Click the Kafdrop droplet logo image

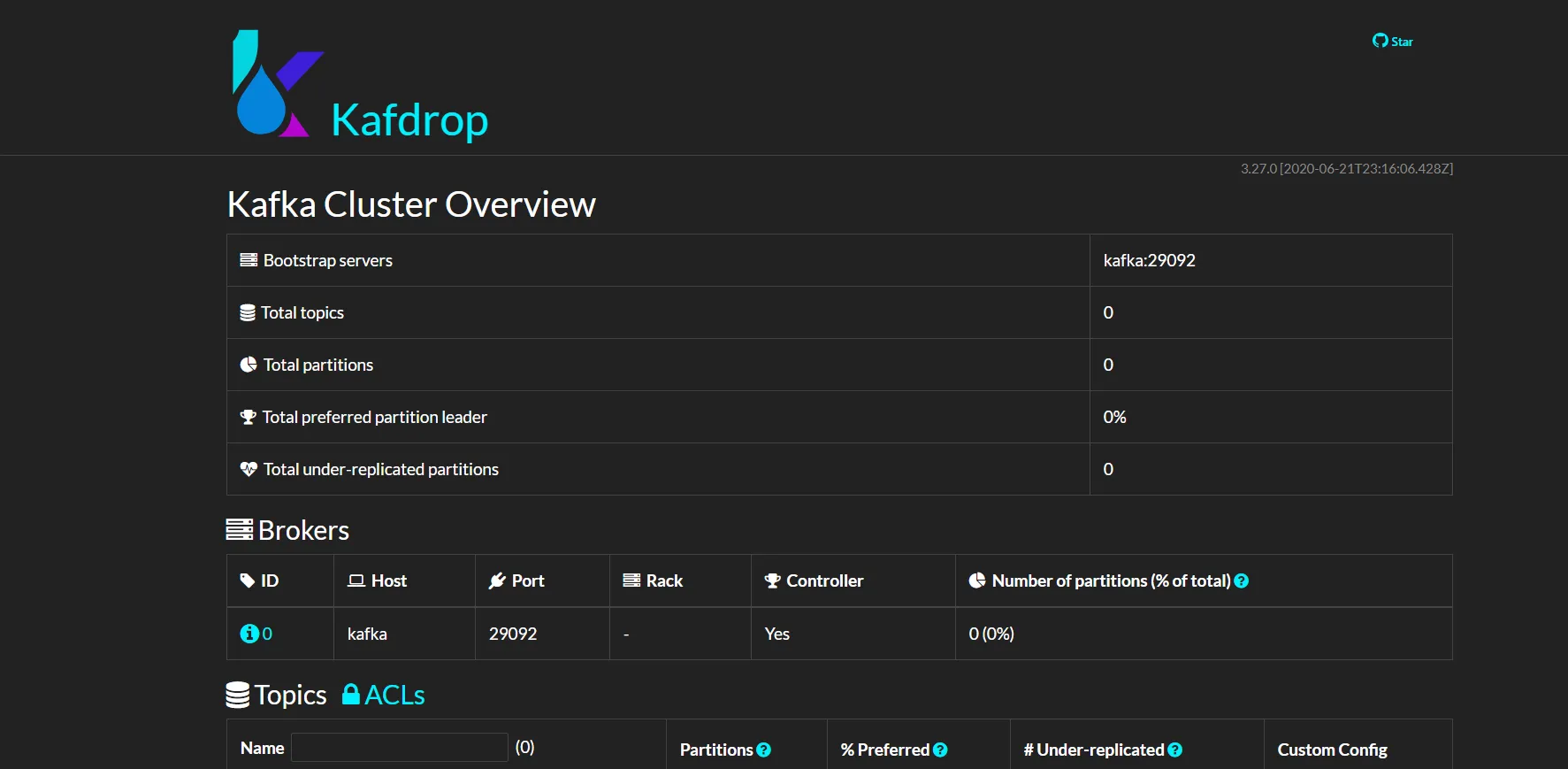coord(277,84)
